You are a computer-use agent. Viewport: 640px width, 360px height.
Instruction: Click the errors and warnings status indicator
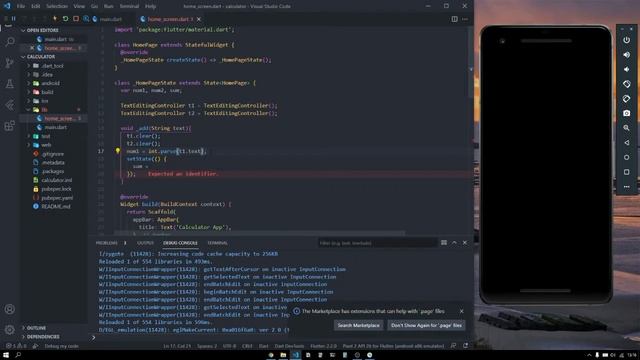point(16,346)
